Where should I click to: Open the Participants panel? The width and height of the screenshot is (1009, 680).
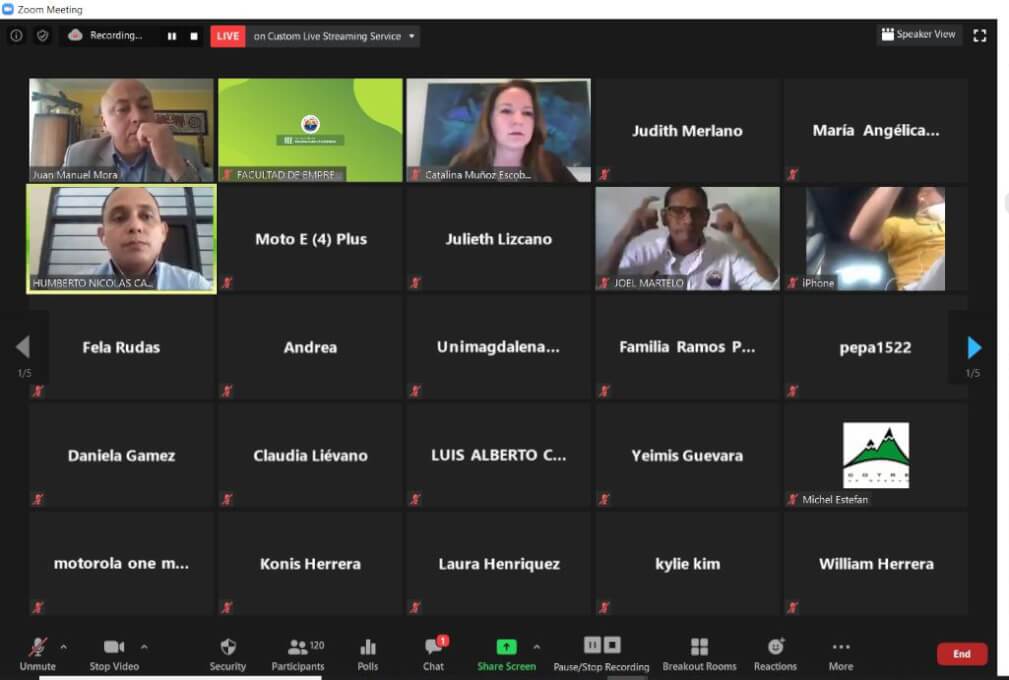pos(298,654)
